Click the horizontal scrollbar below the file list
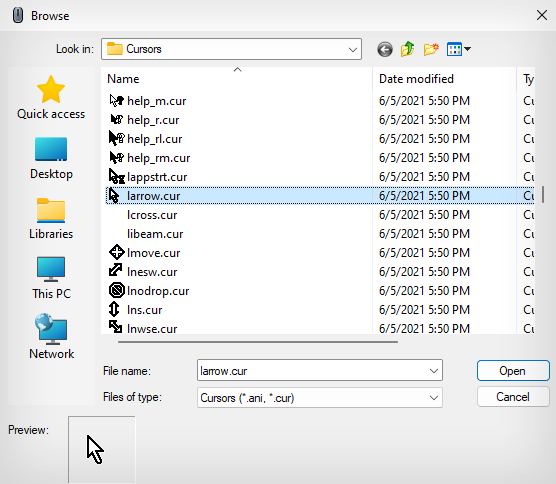The image size is (556, 484). (x=258, y=342)
